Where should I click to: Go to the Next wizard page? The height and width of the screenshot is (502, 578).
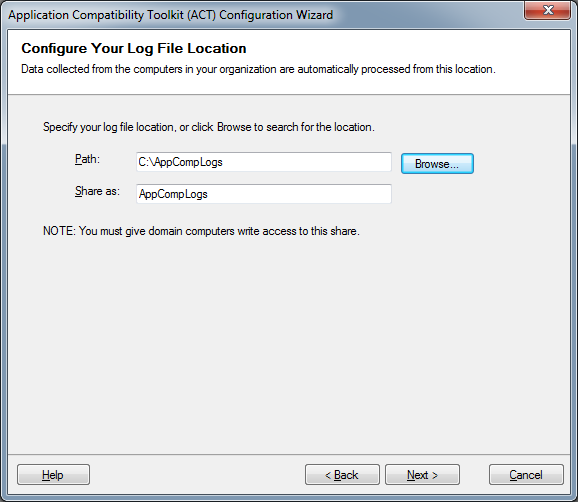pos(422,475)
